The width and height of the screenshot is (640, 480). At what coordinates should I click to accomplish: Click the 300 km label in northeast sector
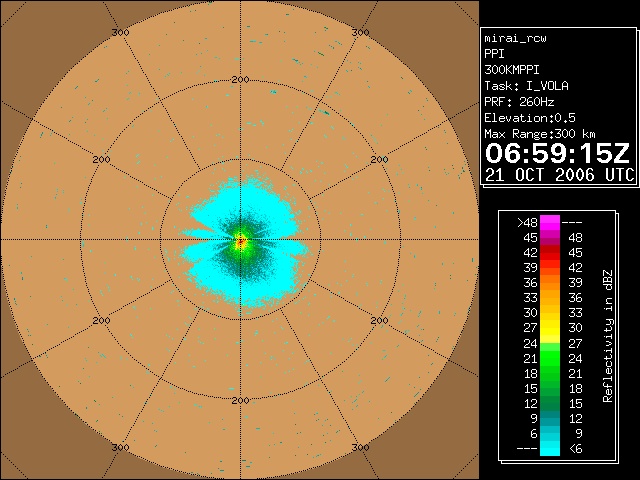[x=360, y=32]
